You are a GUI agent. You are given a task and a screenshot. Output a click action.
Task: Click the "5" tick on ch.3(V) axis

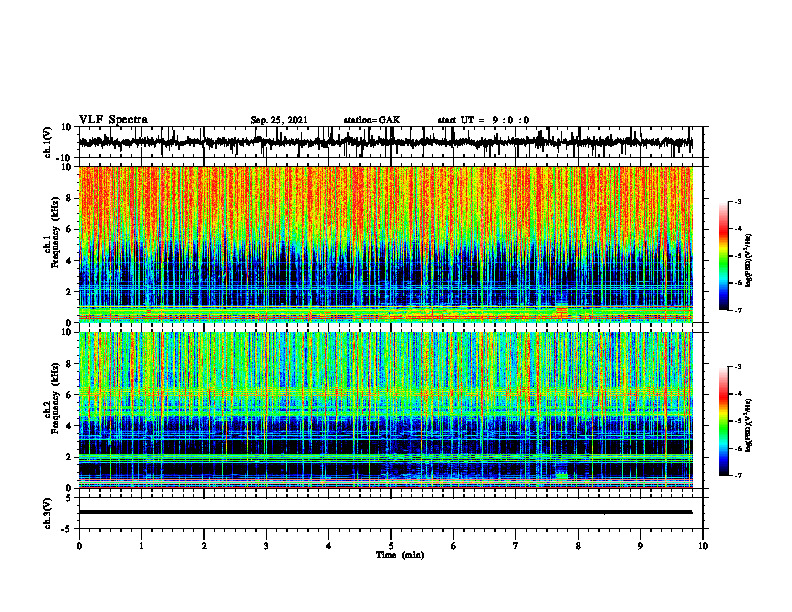pos(70,498)
